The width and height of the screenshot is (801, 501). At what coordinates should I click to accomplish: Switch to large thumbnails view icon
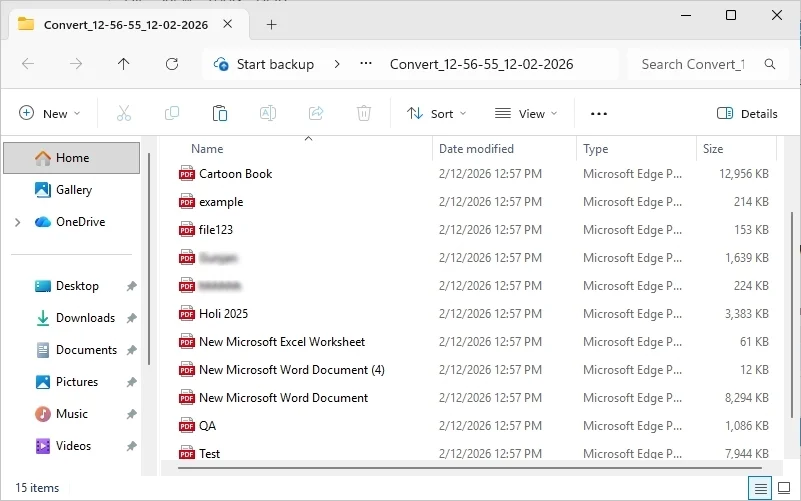(784, 488)
